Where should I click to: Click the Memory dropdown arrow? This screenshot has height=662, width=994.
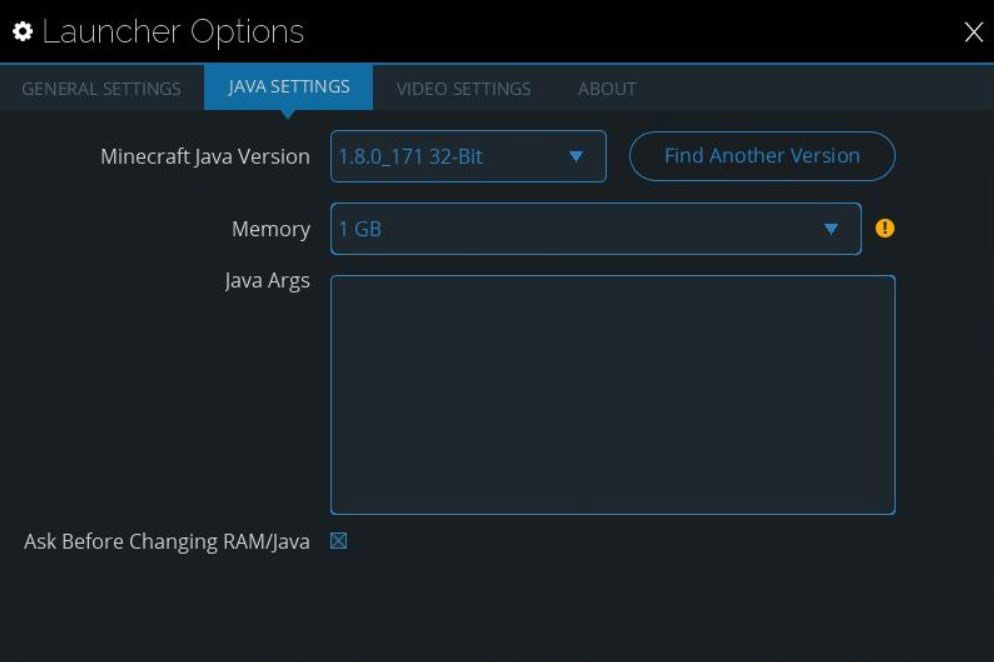[830, 229]
